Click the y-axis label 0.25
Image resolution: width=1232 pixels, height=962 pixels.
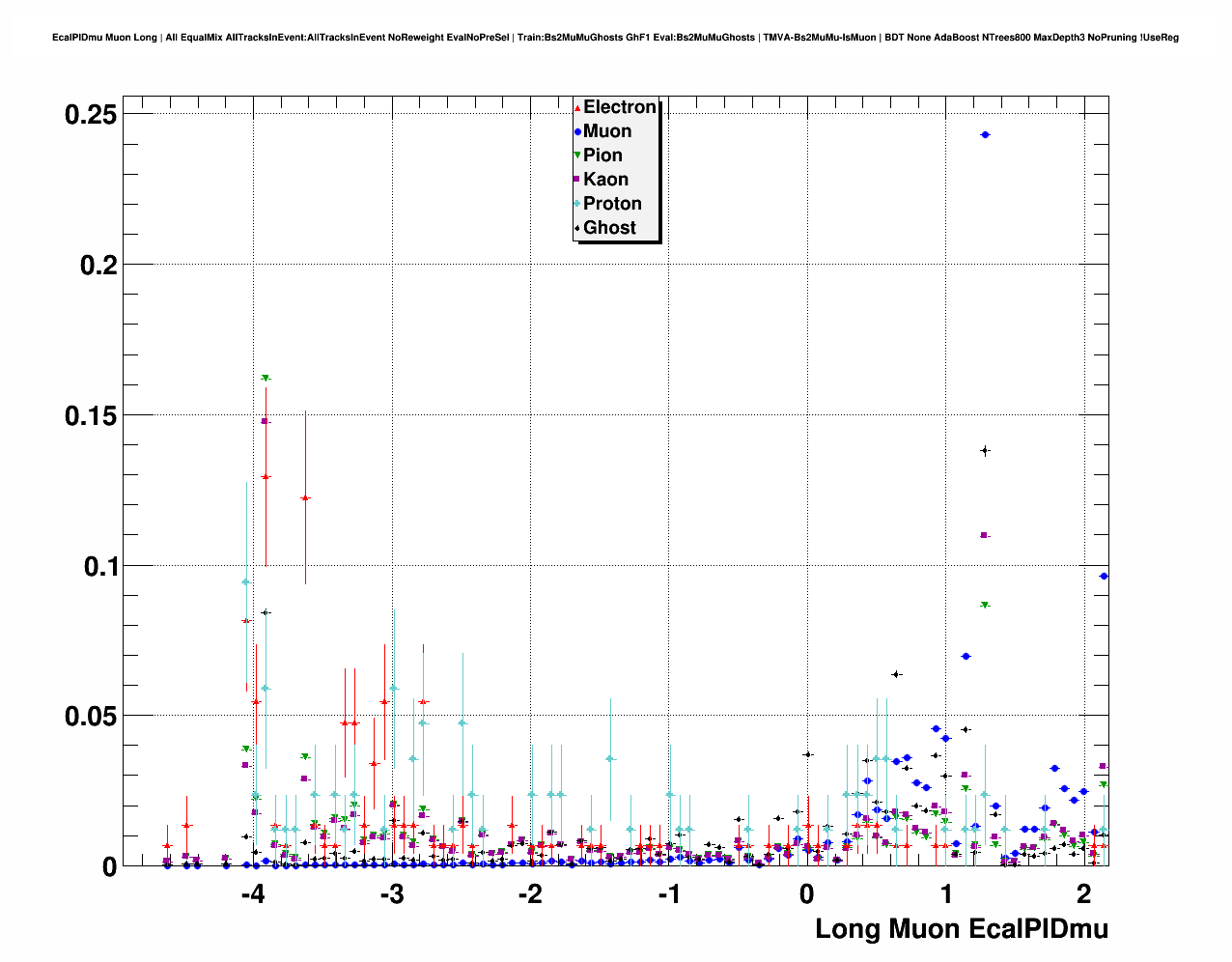tap(91, 115)
